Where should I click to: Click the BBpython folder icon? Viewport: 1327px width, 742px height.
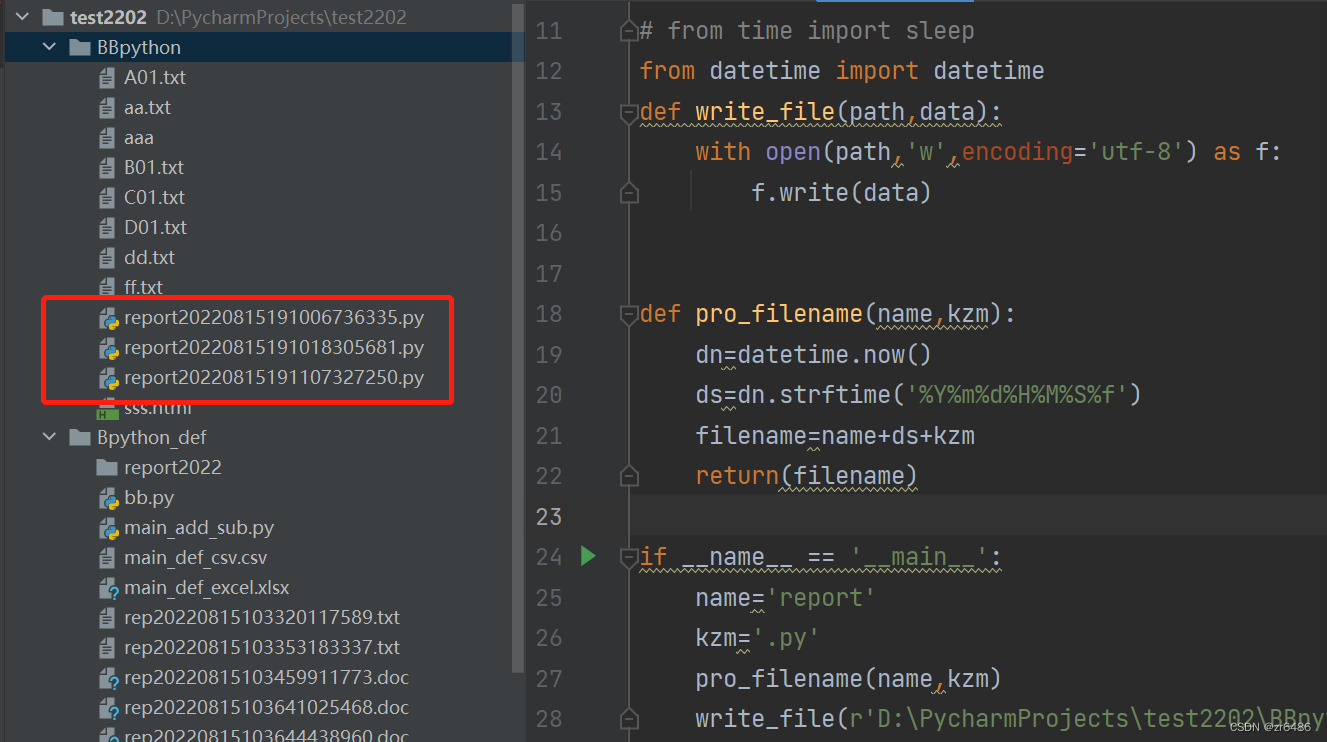point(80,47)
